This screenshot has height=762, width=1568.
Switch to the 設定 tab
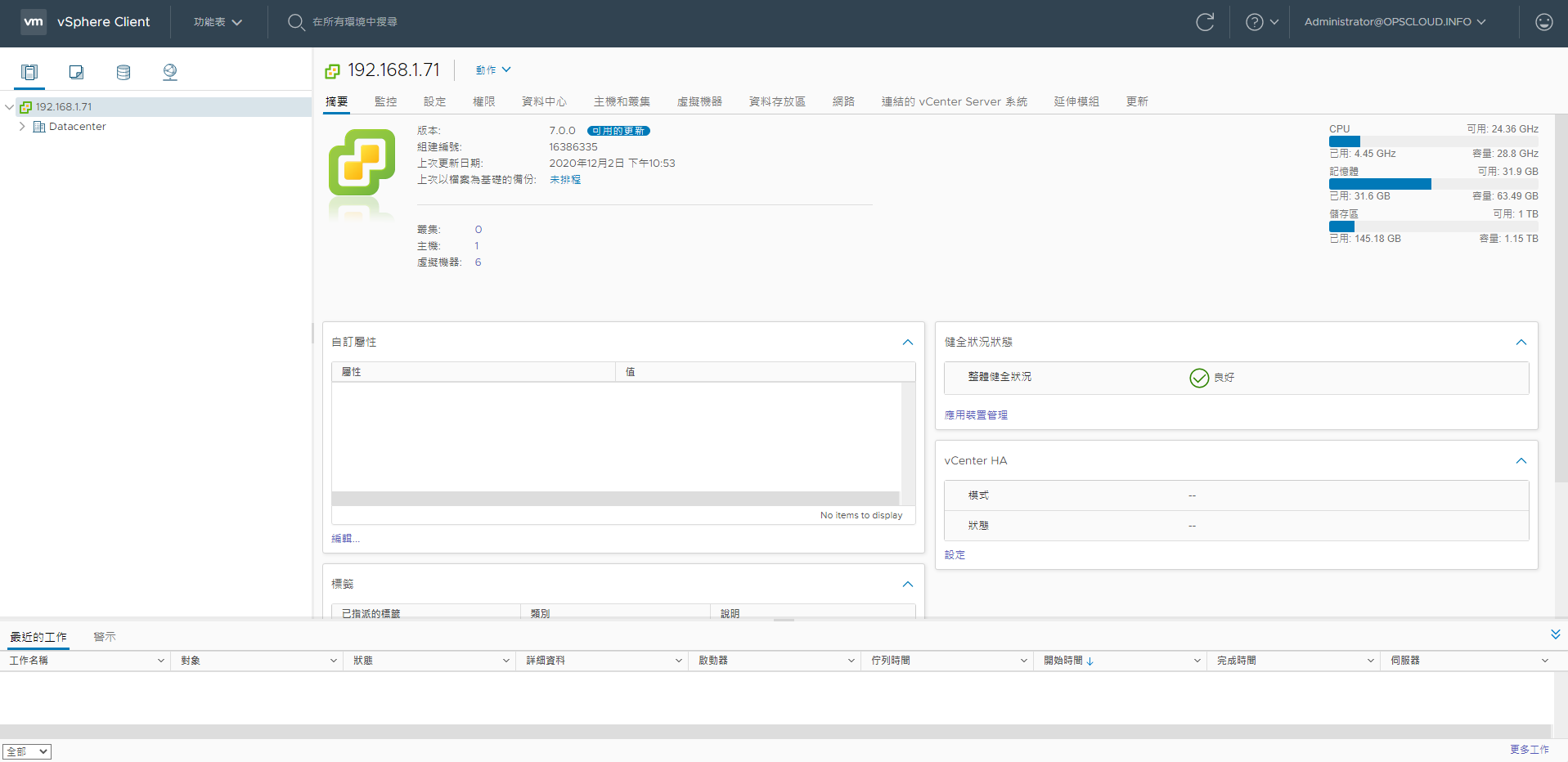point(434,101)
